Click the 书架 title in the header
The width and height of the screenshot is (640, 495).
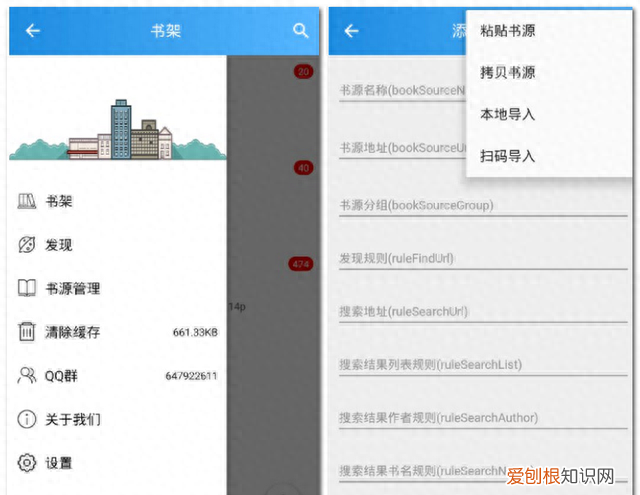[x=166, y=31]
